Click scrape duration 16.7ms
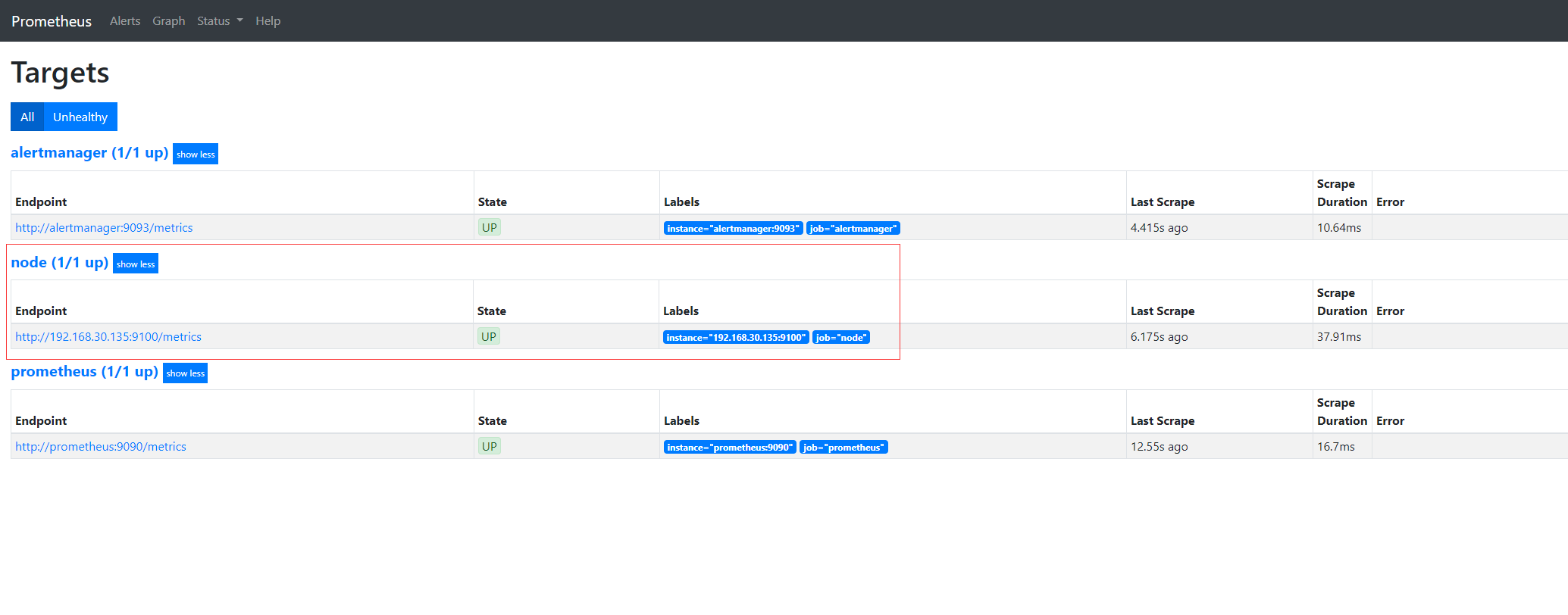 tap(1336, 446)
